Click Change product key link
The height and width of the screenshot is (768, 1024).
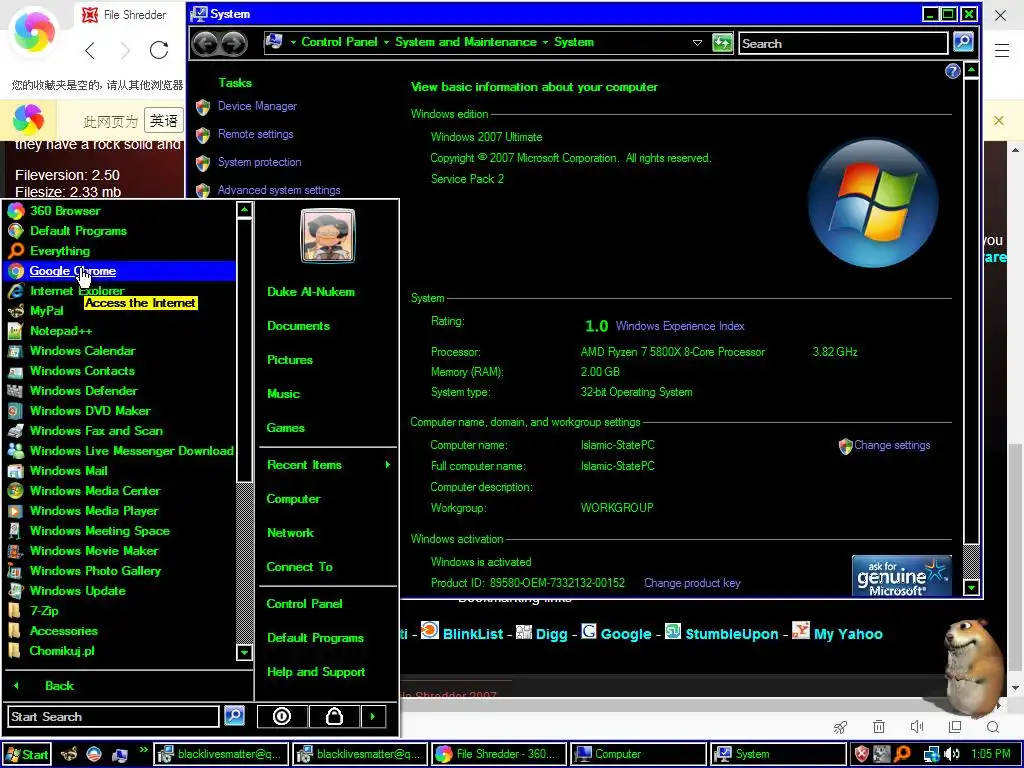click(692, 583)
